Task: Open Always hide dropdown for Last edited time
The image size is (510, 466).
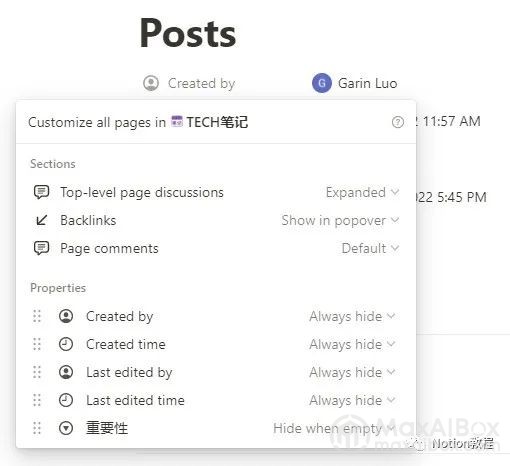Action: pyautogui.click(x=352, y=400)
